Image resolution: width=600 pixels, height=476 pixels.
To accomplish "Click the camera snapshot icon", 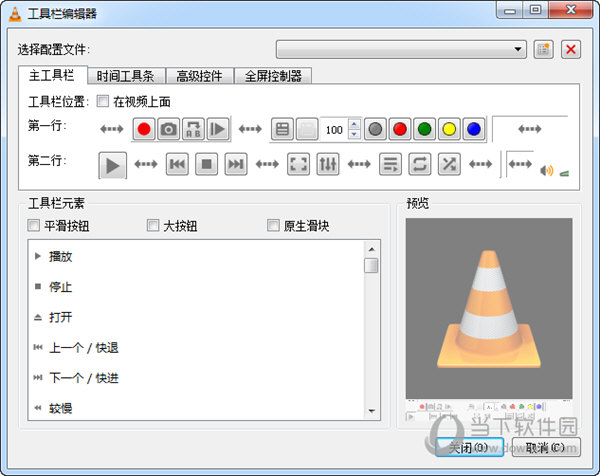I will point(169,129).
